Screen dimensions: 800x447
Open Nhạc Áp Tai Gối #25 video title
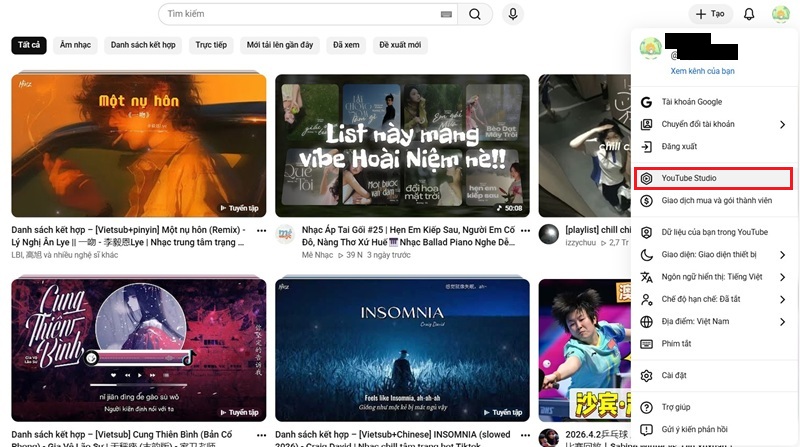408,236
